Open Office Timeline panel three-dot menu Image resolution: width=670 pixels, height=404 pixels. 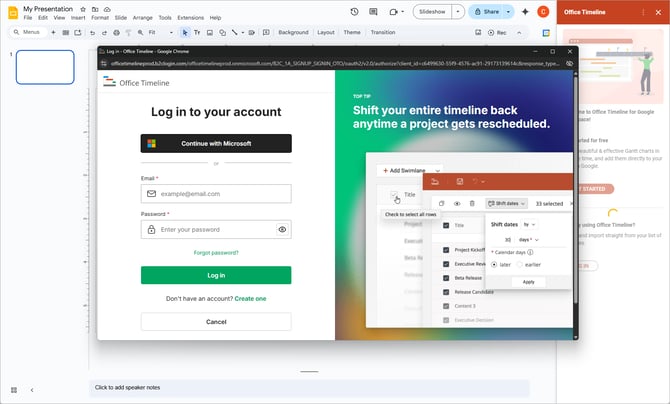643,12
